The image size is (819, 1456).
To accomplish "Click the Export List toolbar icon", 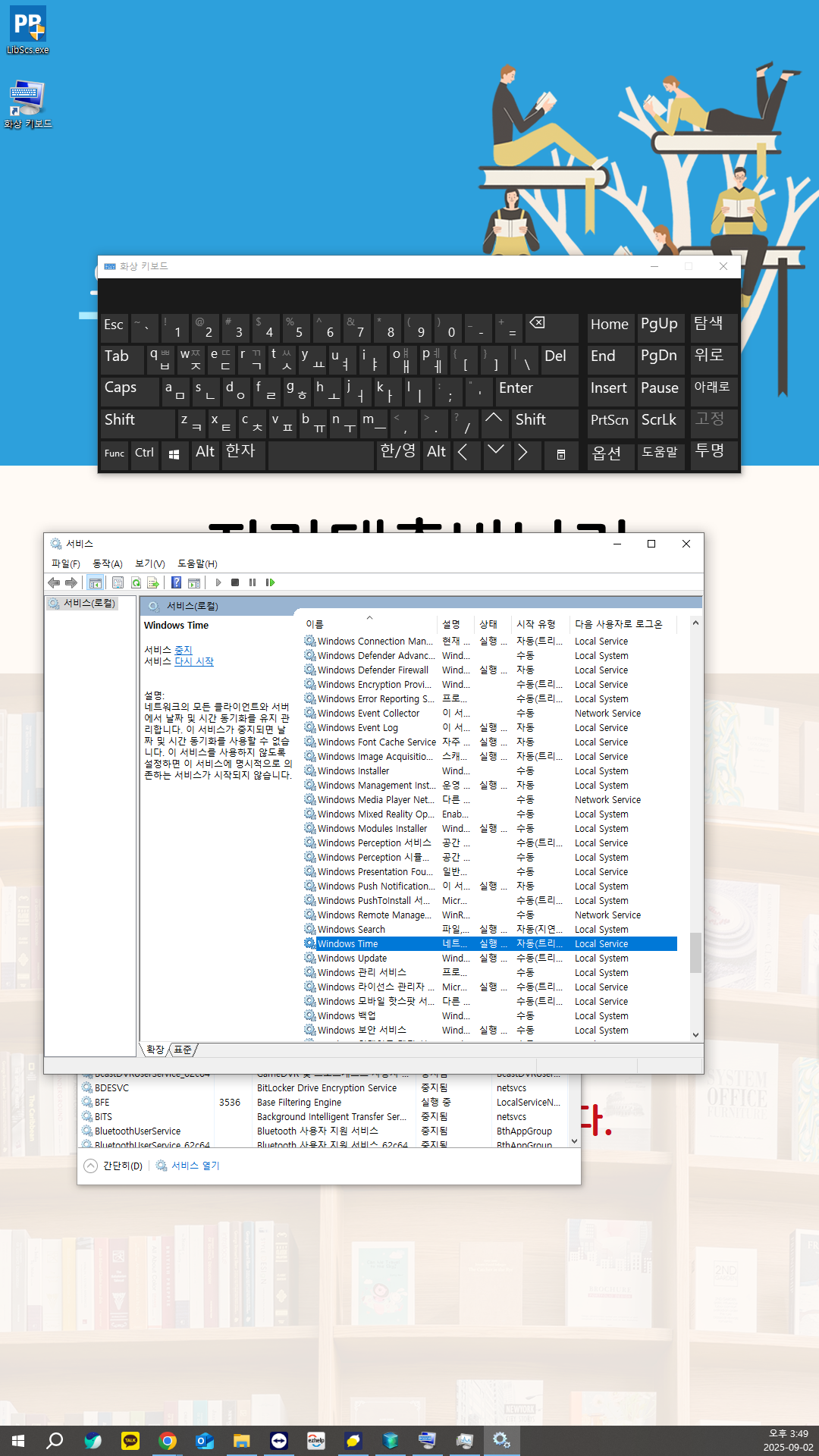I will point(153,582).
